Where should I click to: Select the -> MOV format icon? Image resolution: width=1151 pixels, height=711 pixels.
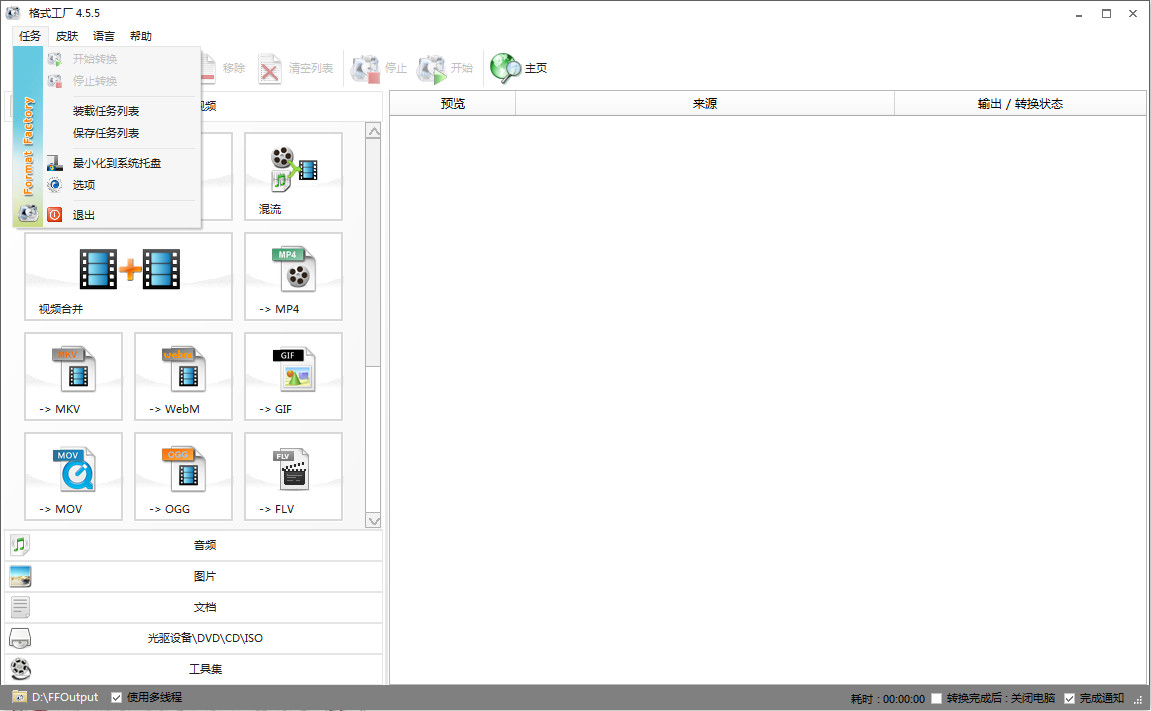point(73,476)
